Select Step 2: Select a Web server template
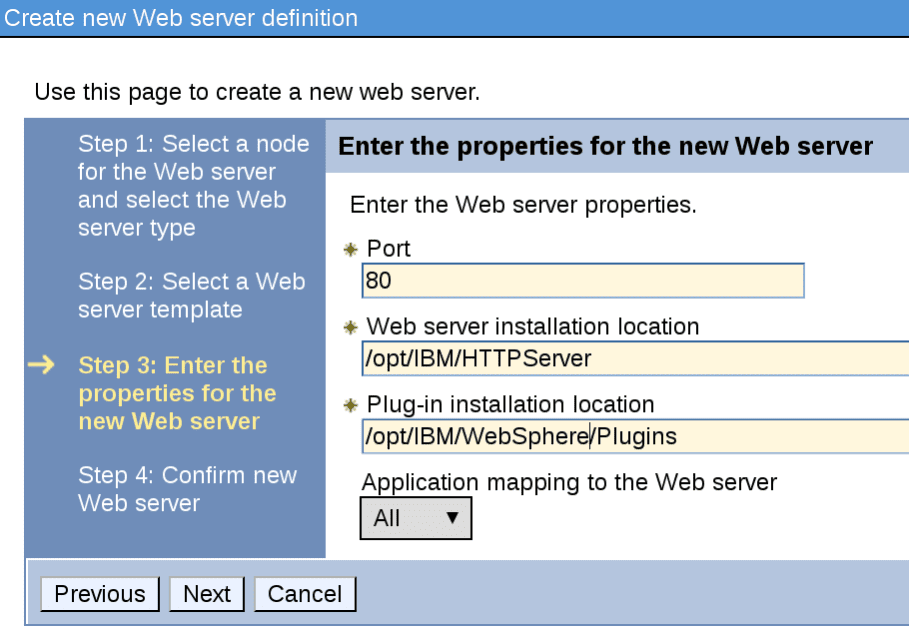 (191, 296)
